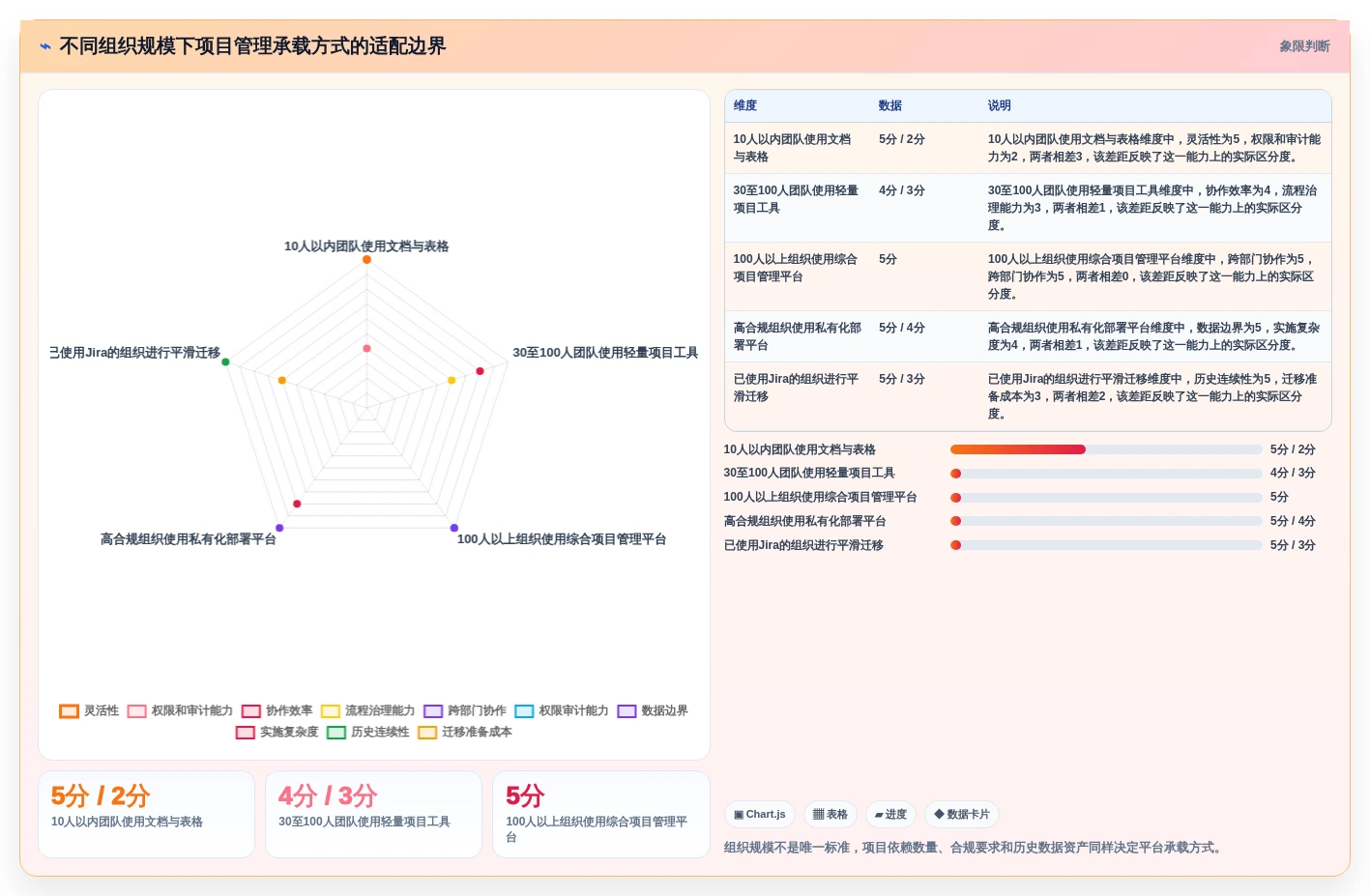This screenshot has height=896, width=1370.
Task: Hide the 权限审计能力 dataset via its legend item
Action: click(562, 711)
